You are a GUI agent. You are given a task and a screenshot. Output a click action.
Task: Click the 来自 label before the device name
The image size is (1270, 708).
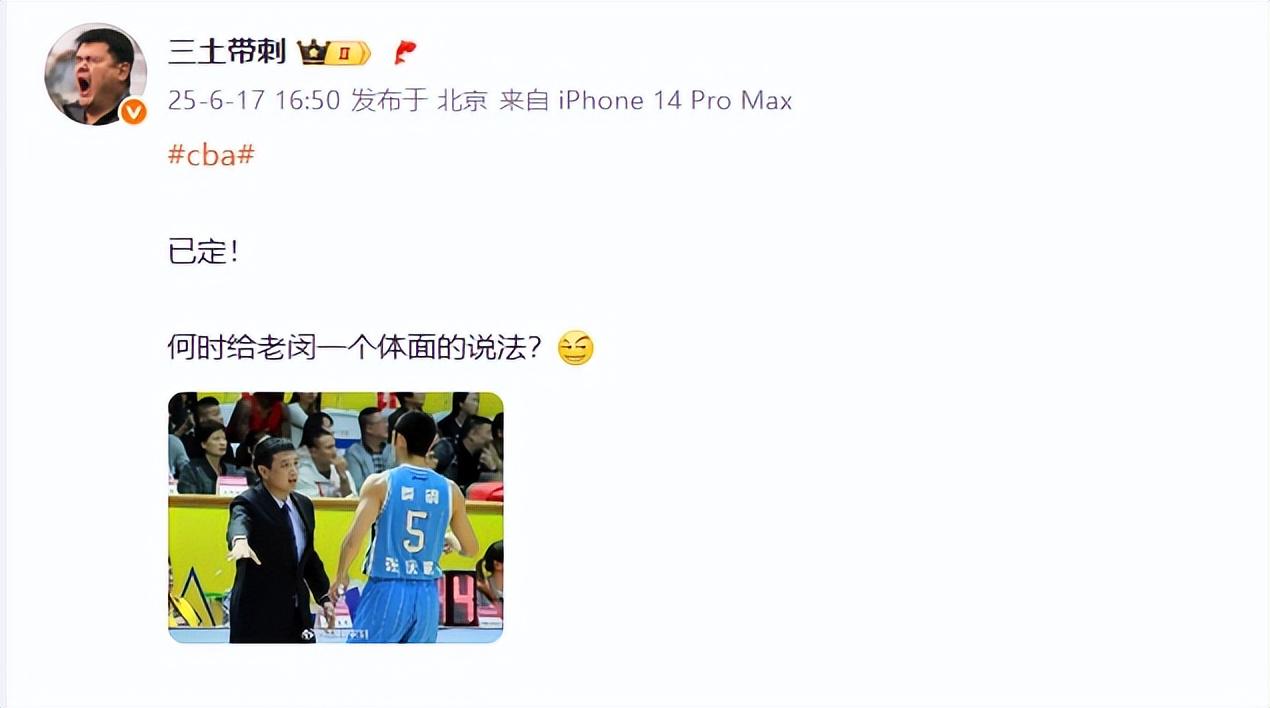(525, 100)
